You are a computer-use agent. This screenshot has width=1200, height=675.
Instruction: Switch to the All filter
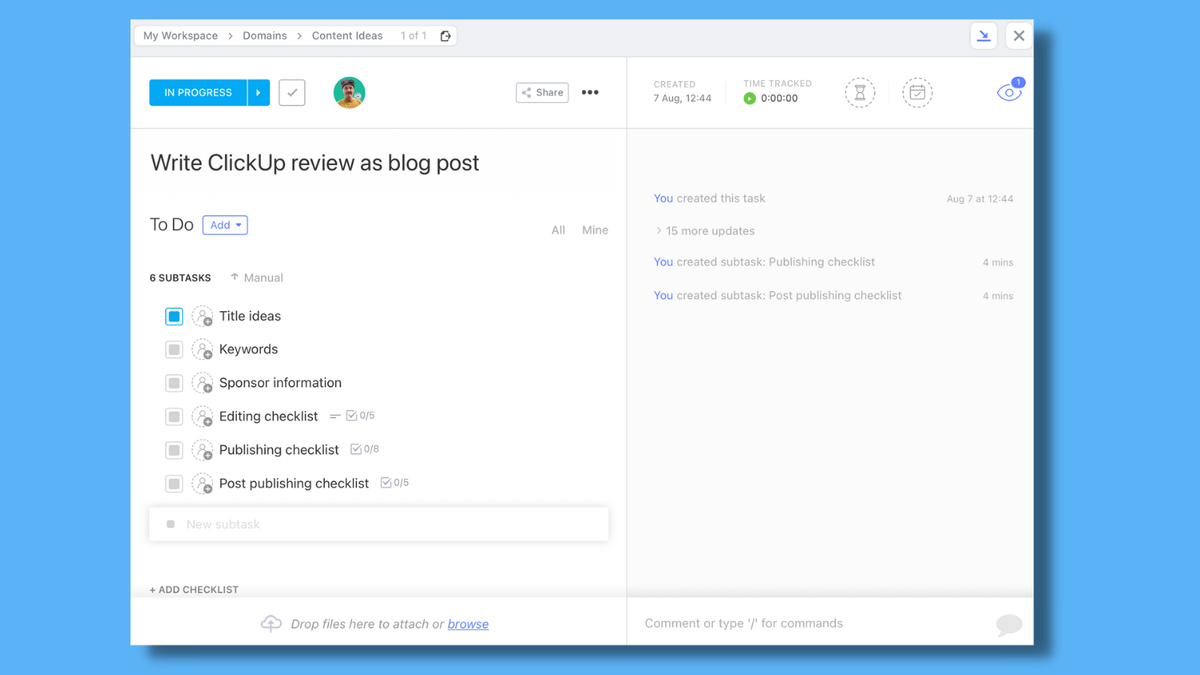[x=558, y=230]
